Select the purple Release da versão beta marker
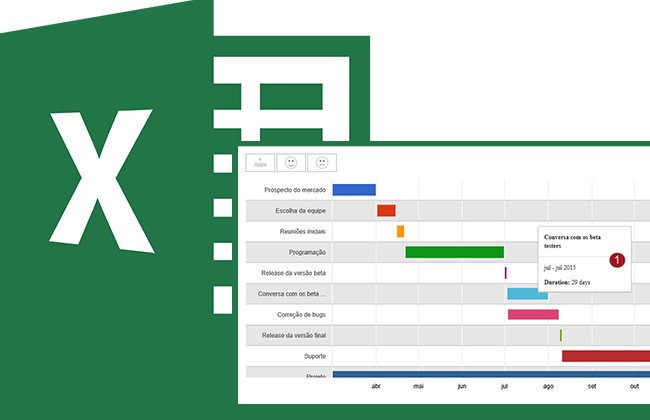This screenshot has width=650, height=420. pyautogui.click(x=505, y=273)
